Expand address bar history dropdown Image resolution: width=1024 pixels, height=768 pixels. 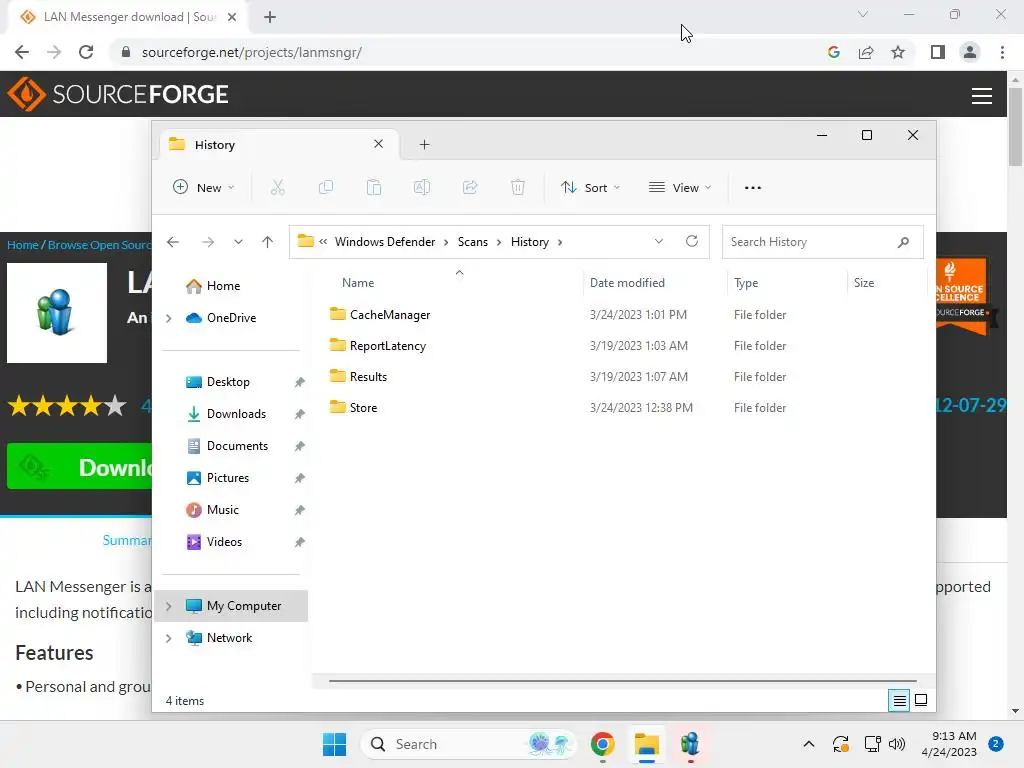(x=659, y=241)
